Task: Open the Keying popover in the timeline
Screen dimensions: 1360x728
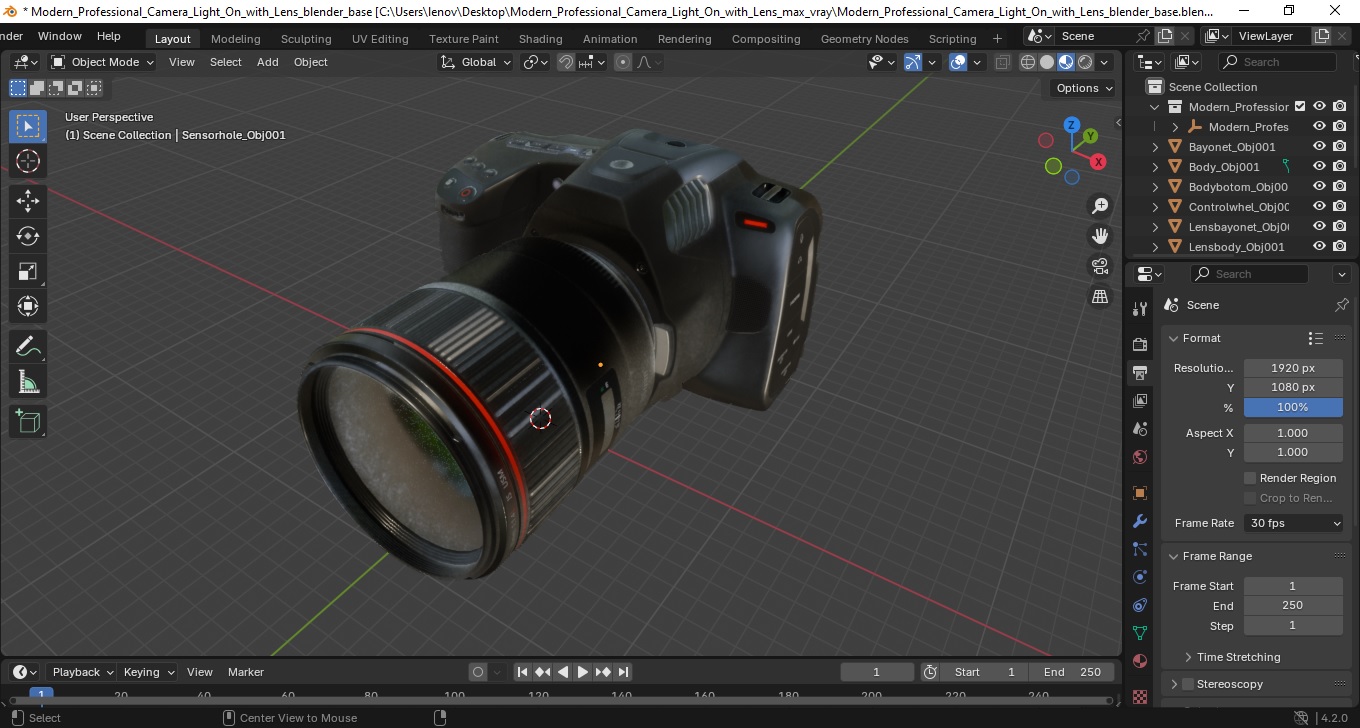Action: coord(148,672)
